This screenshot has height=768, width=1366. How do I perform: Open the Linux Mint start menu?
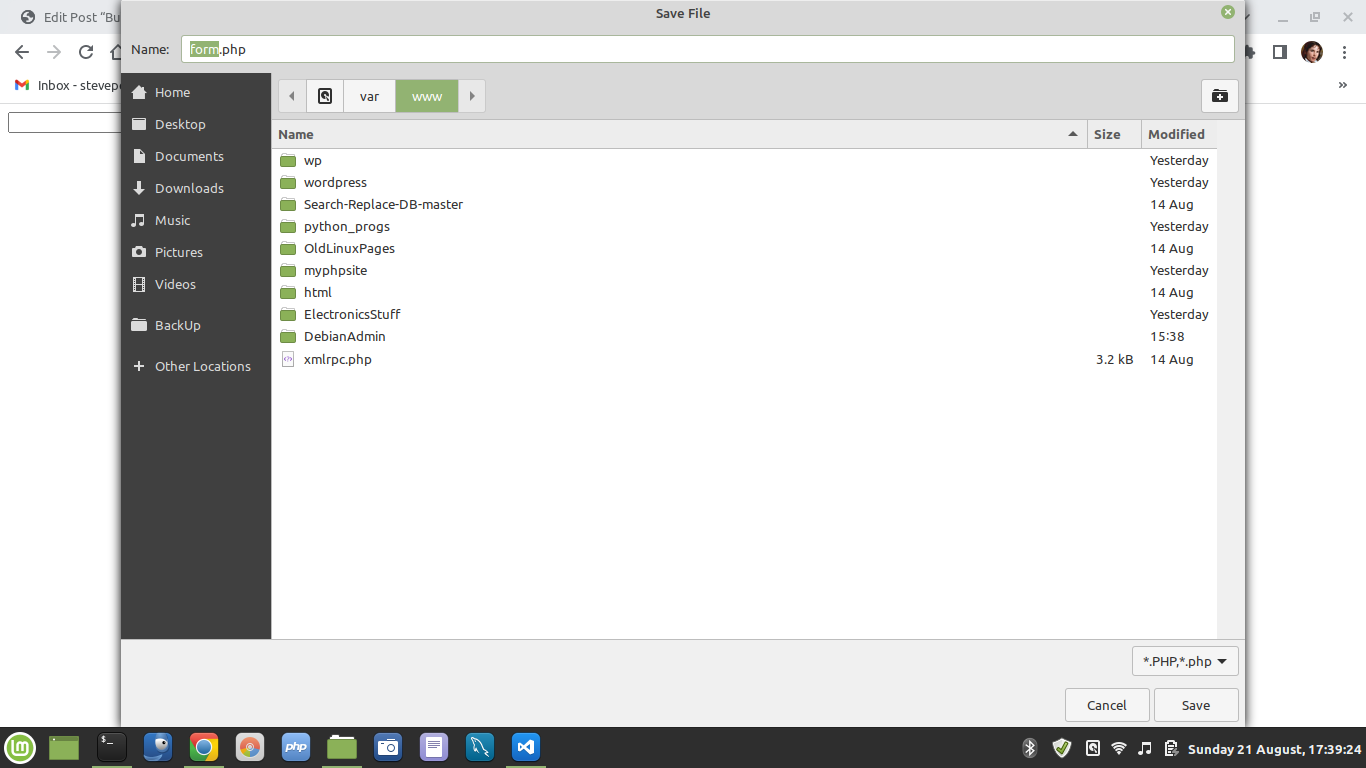coord(20,747)
